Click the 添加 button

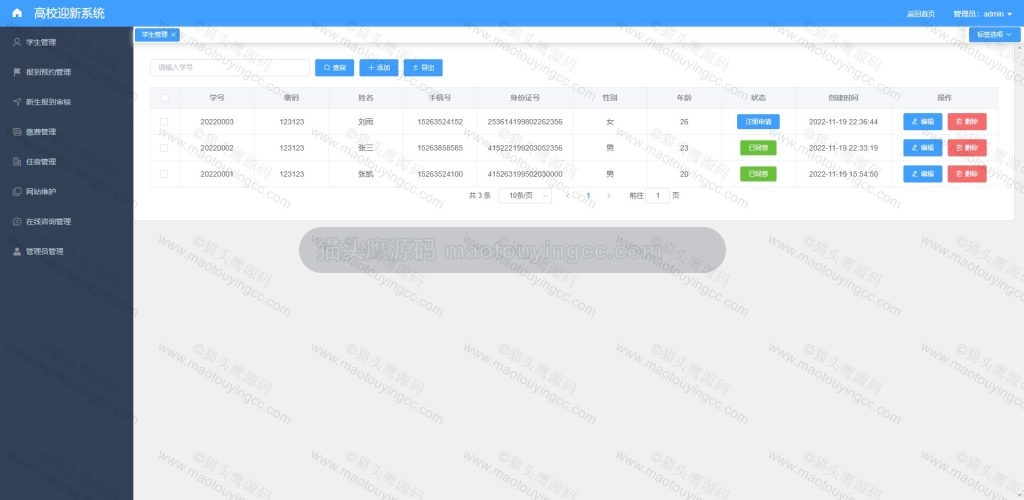[x=379, y=68]
